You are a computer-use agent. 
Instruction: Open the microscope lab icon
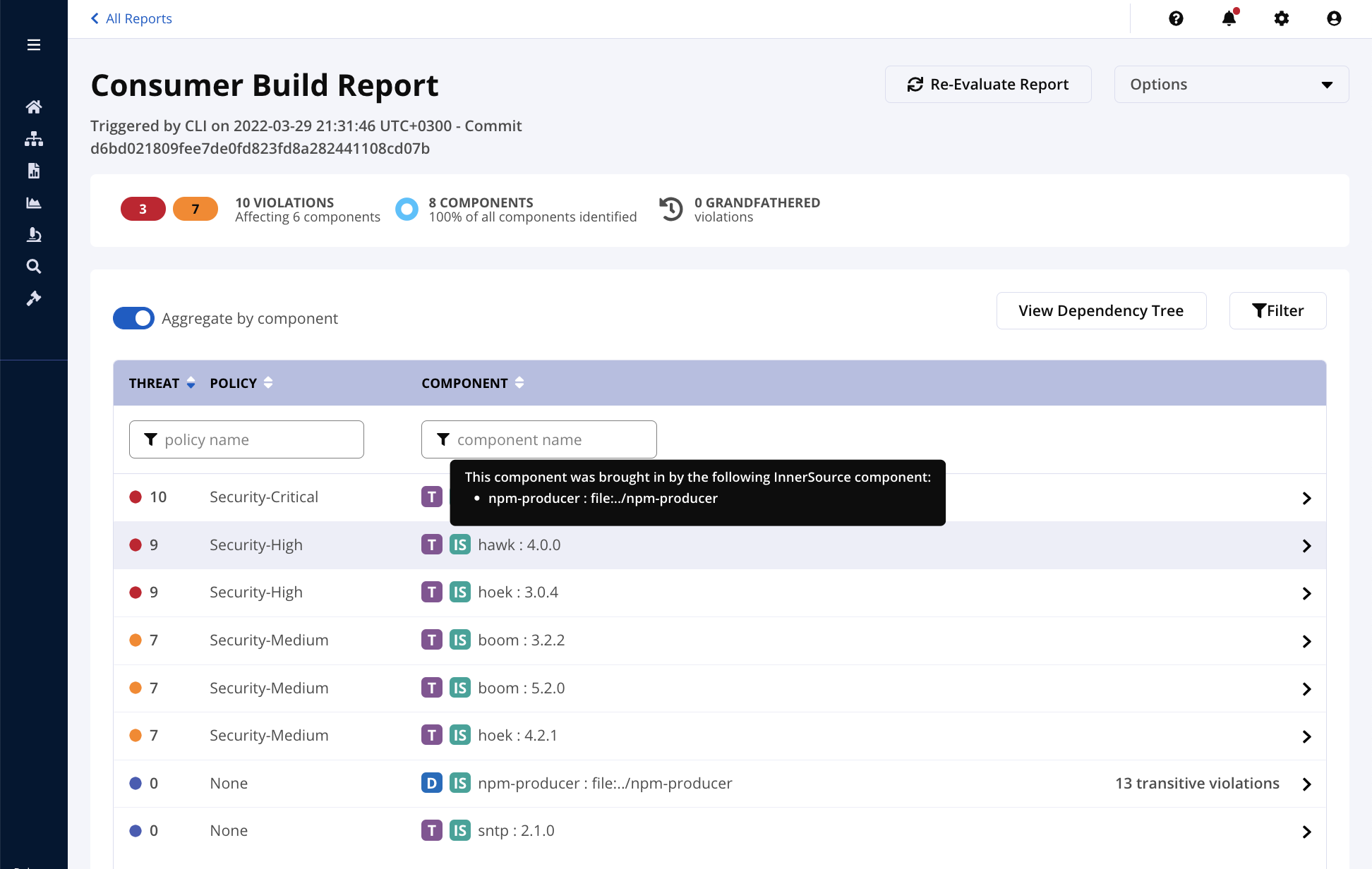click(x=33, y=235)
